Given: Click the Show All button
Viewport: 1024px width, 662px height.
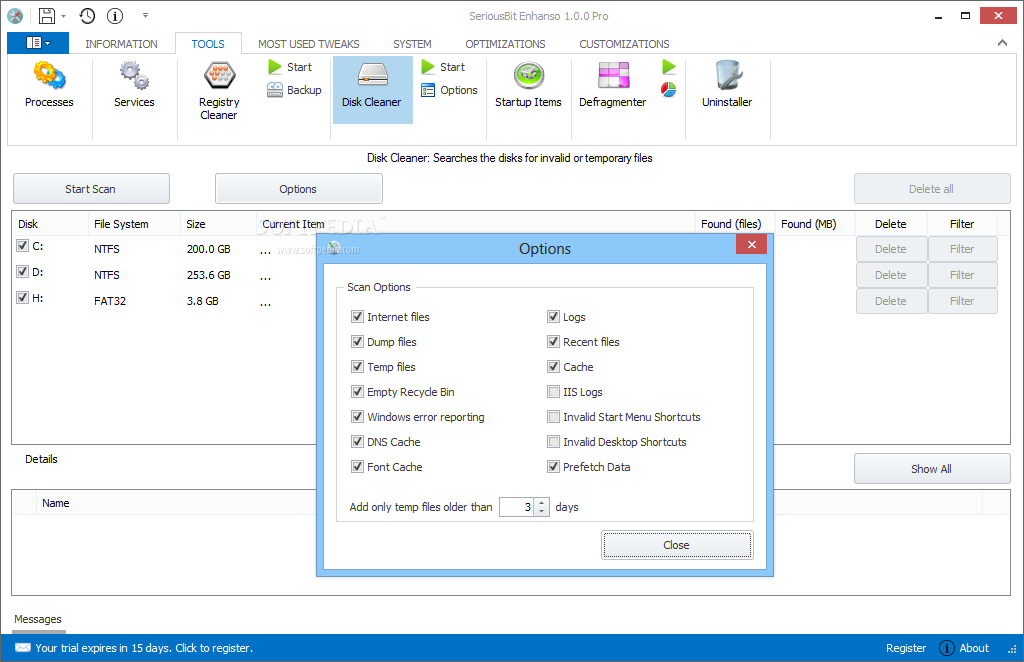Looking at the screenshot, I should 932,469.
